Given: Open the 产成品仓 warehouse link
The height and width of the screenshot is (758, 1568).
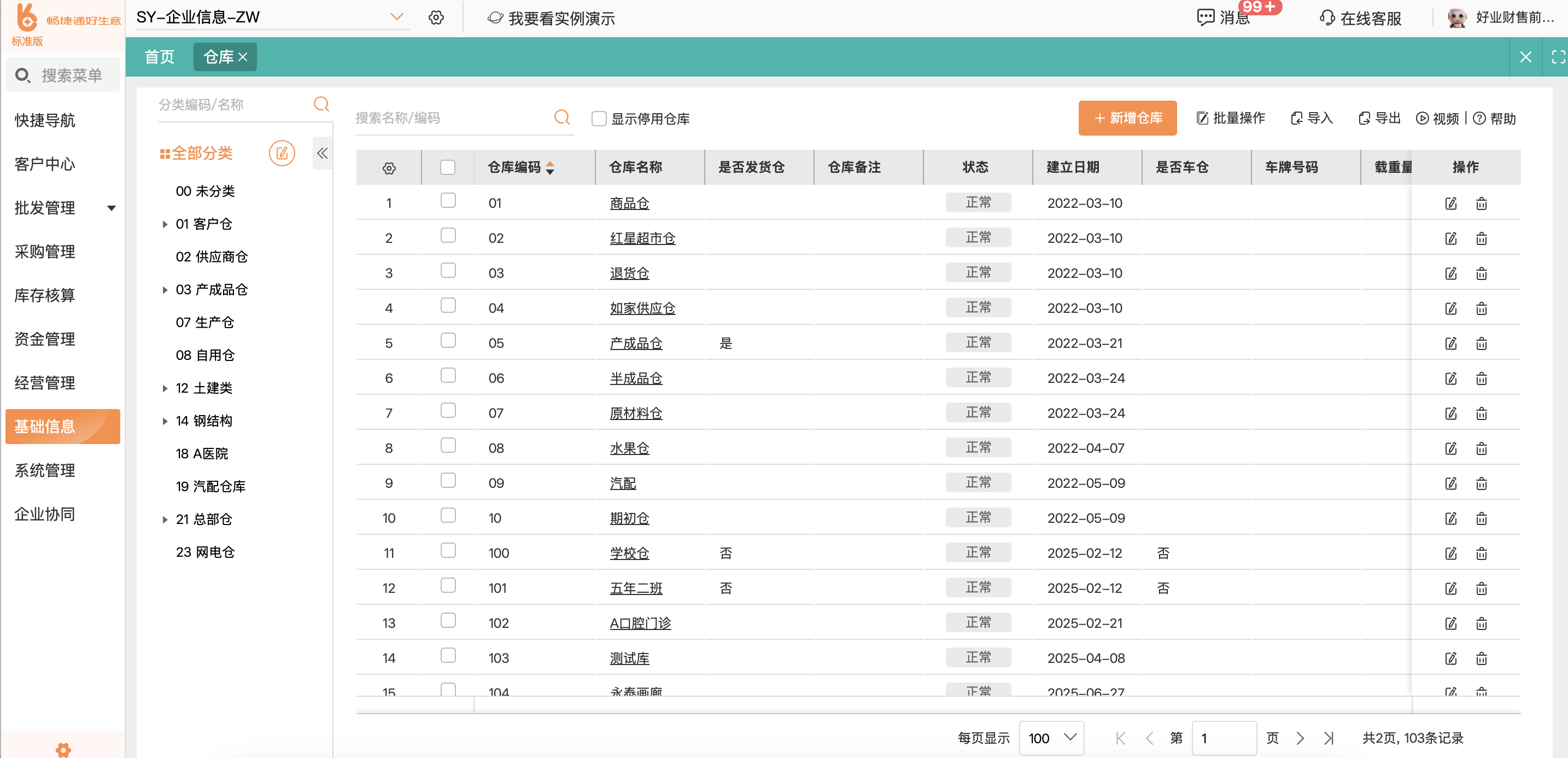Looking at the screenshot, I should coord(635,343).
